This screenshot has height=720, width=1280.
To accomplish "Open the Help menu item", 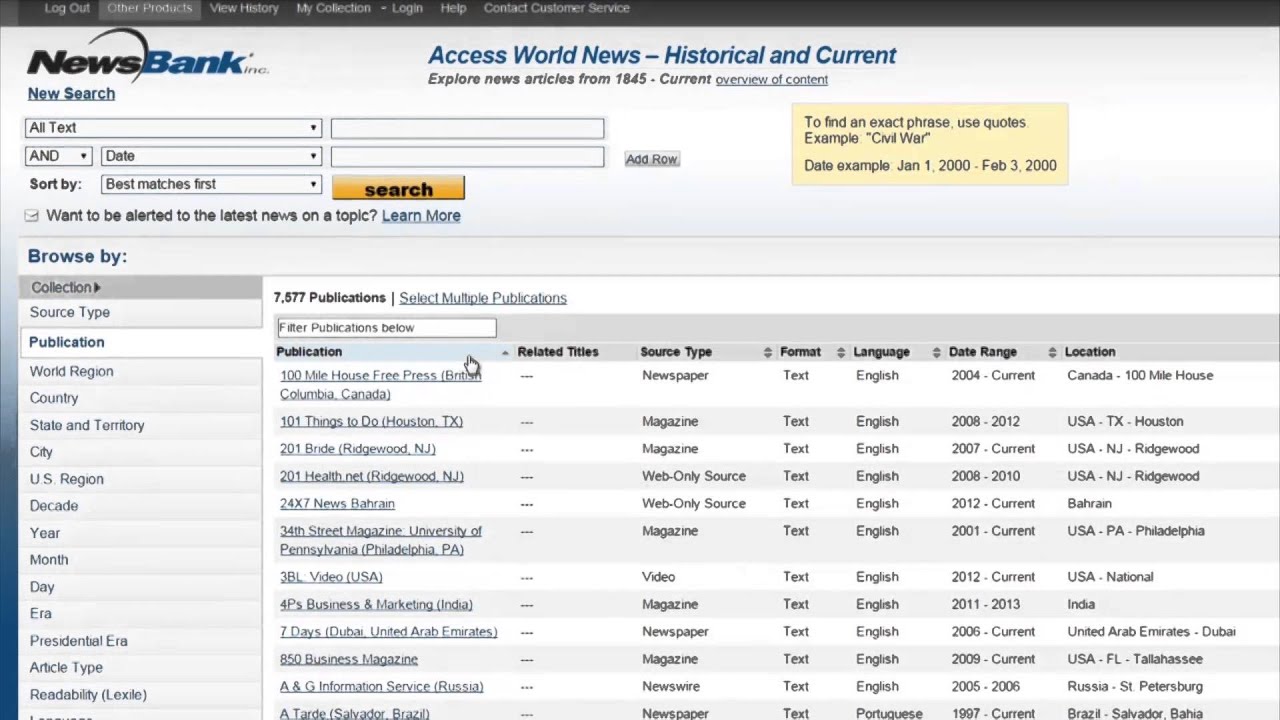I will pyautogui.click(x=453, y=8).
